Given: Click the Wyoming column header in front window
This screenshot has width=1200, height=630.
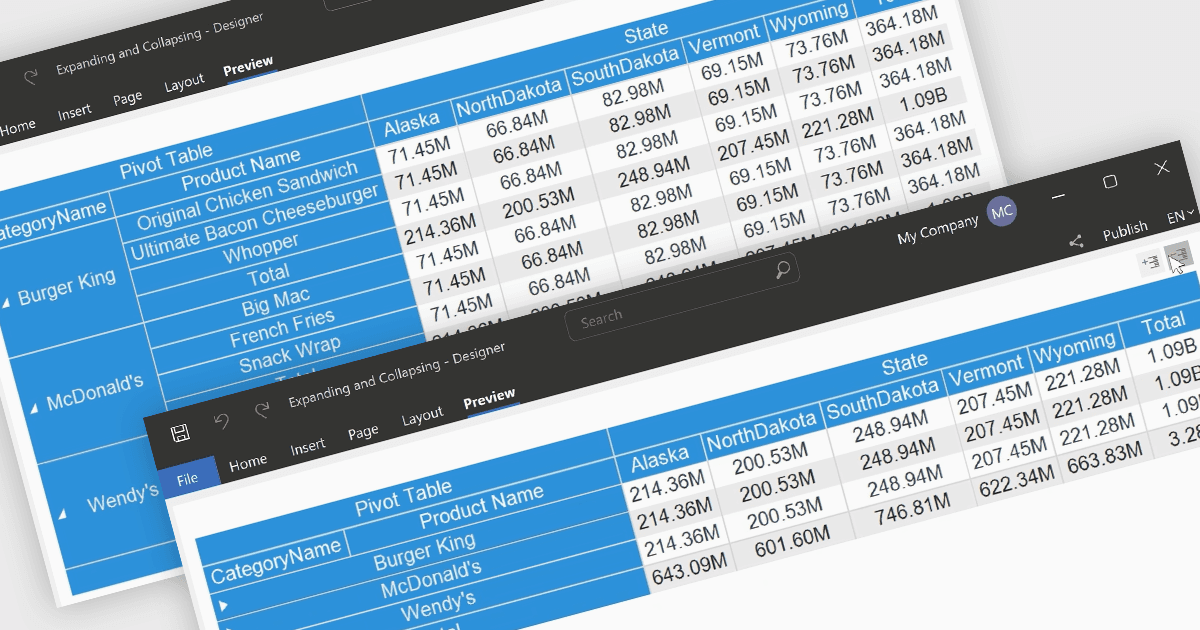Looking at the screenshot, I should click(x=1075, y=346).
